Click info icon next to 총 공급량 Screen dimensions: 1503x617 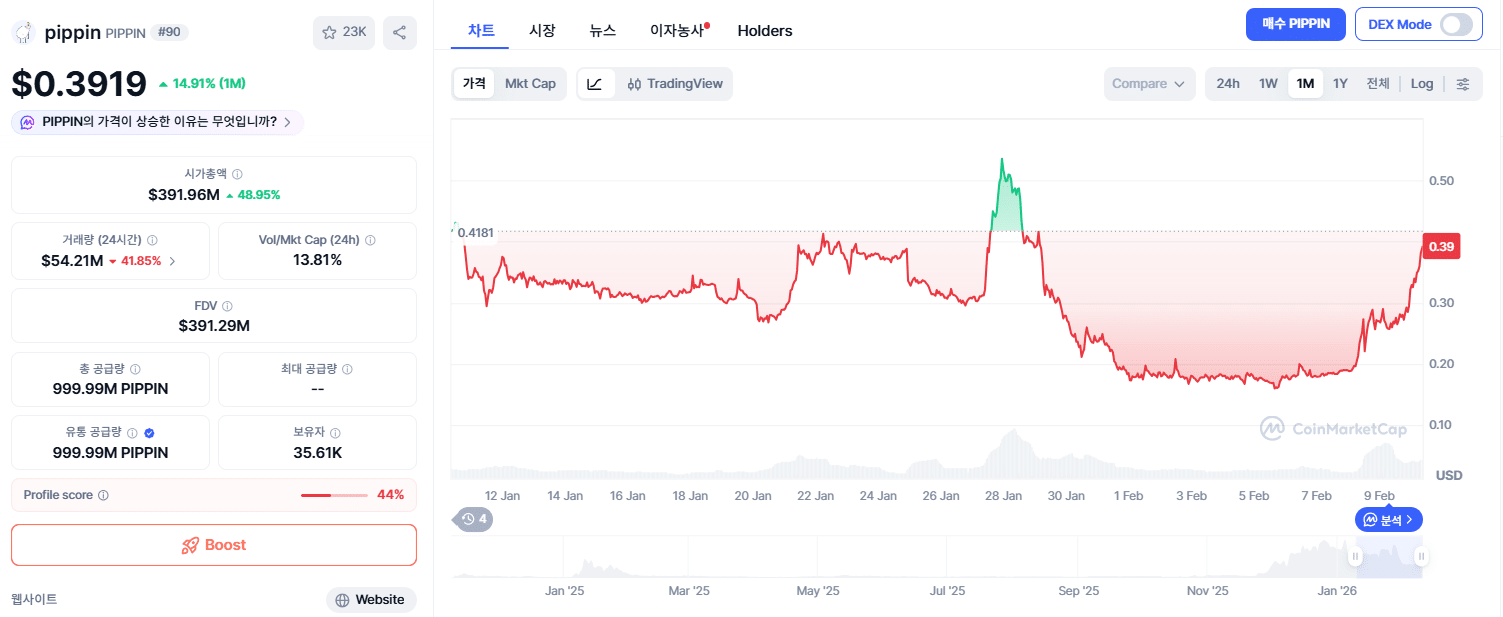pos(135,369)
